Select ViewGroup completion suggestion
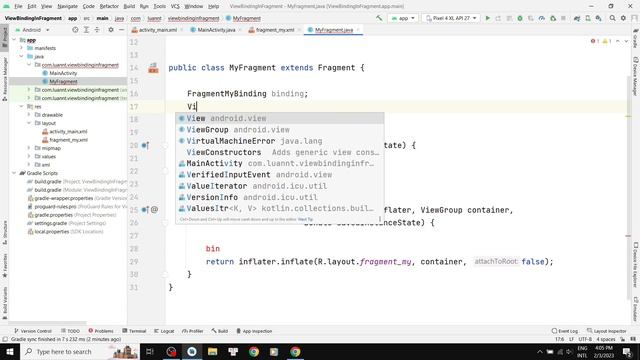The height and width of the screenshot is (360, 640). coord(280,130)
